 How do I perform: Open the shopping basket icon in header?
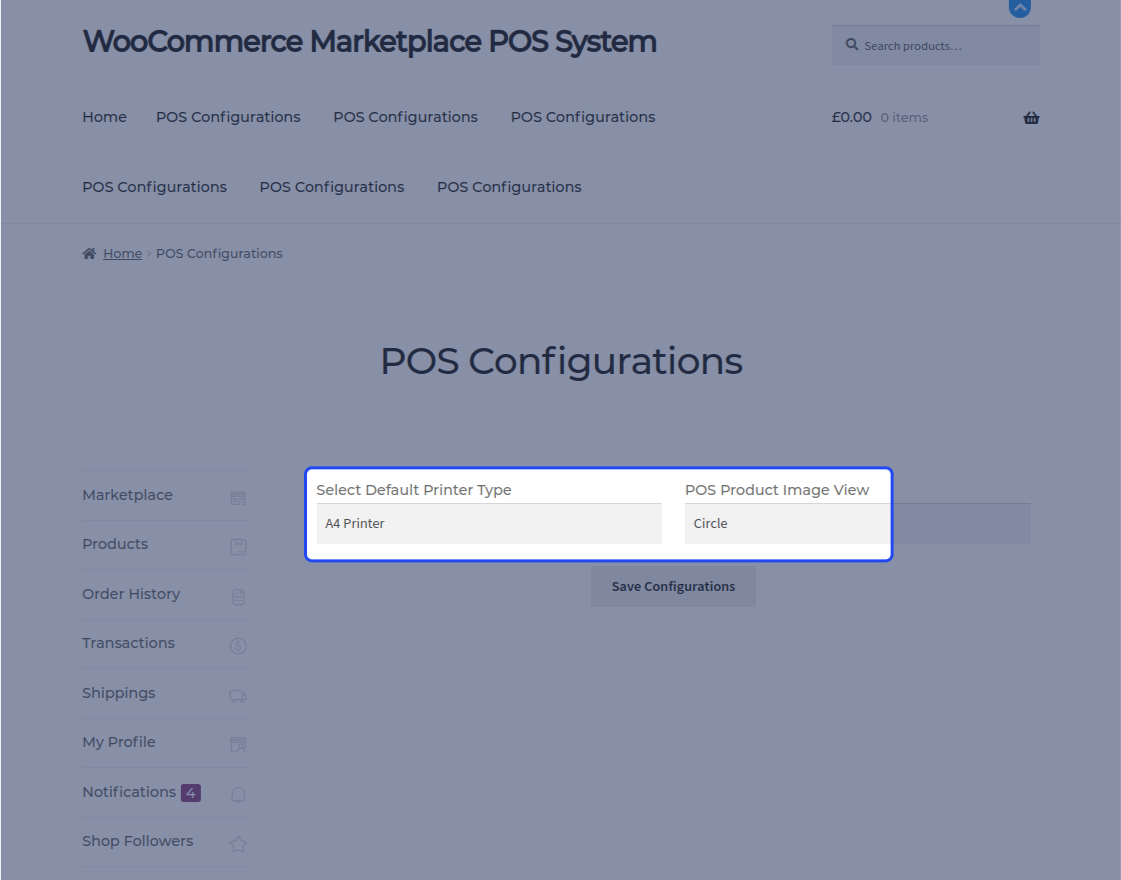[1031, 118]
